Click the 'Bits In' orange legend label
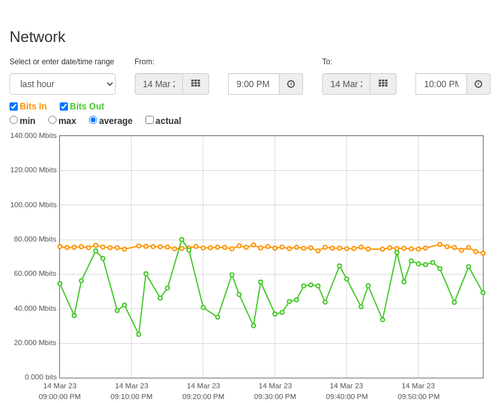The image size is (500, 403). click(x=33, y=106)
